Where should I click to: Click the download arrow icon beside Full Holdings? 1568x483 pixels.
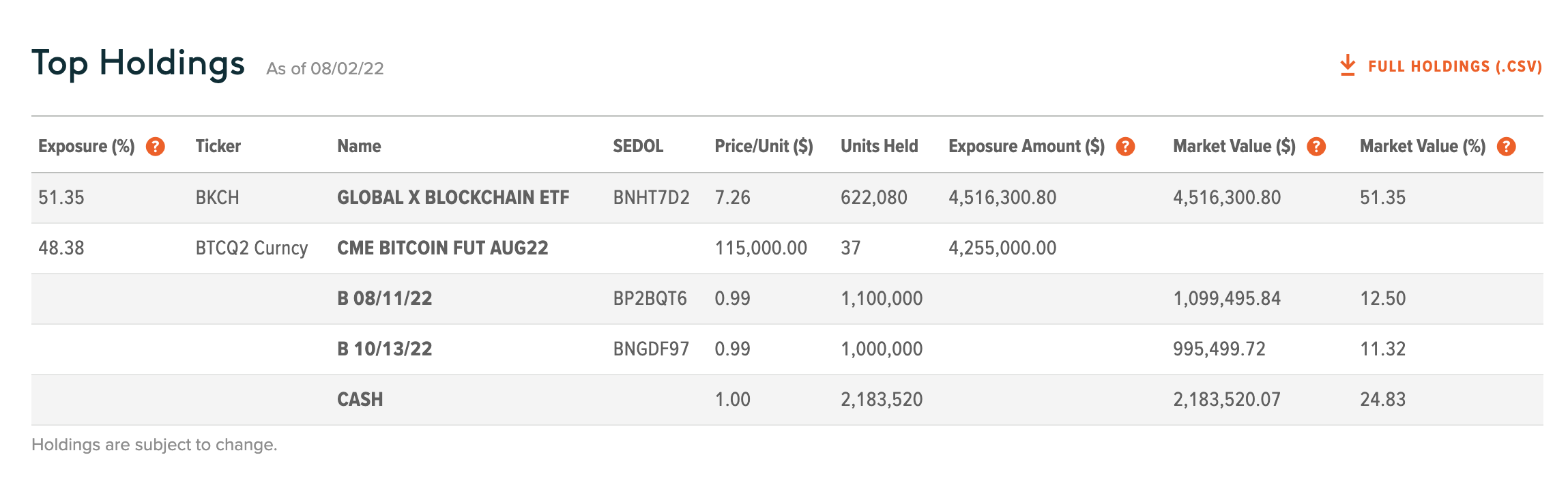coord(1348,65)
